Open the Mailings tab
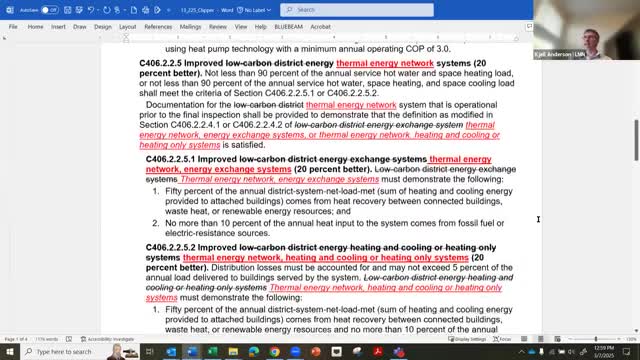Screen dimensions: 640x360 point(190,27)
